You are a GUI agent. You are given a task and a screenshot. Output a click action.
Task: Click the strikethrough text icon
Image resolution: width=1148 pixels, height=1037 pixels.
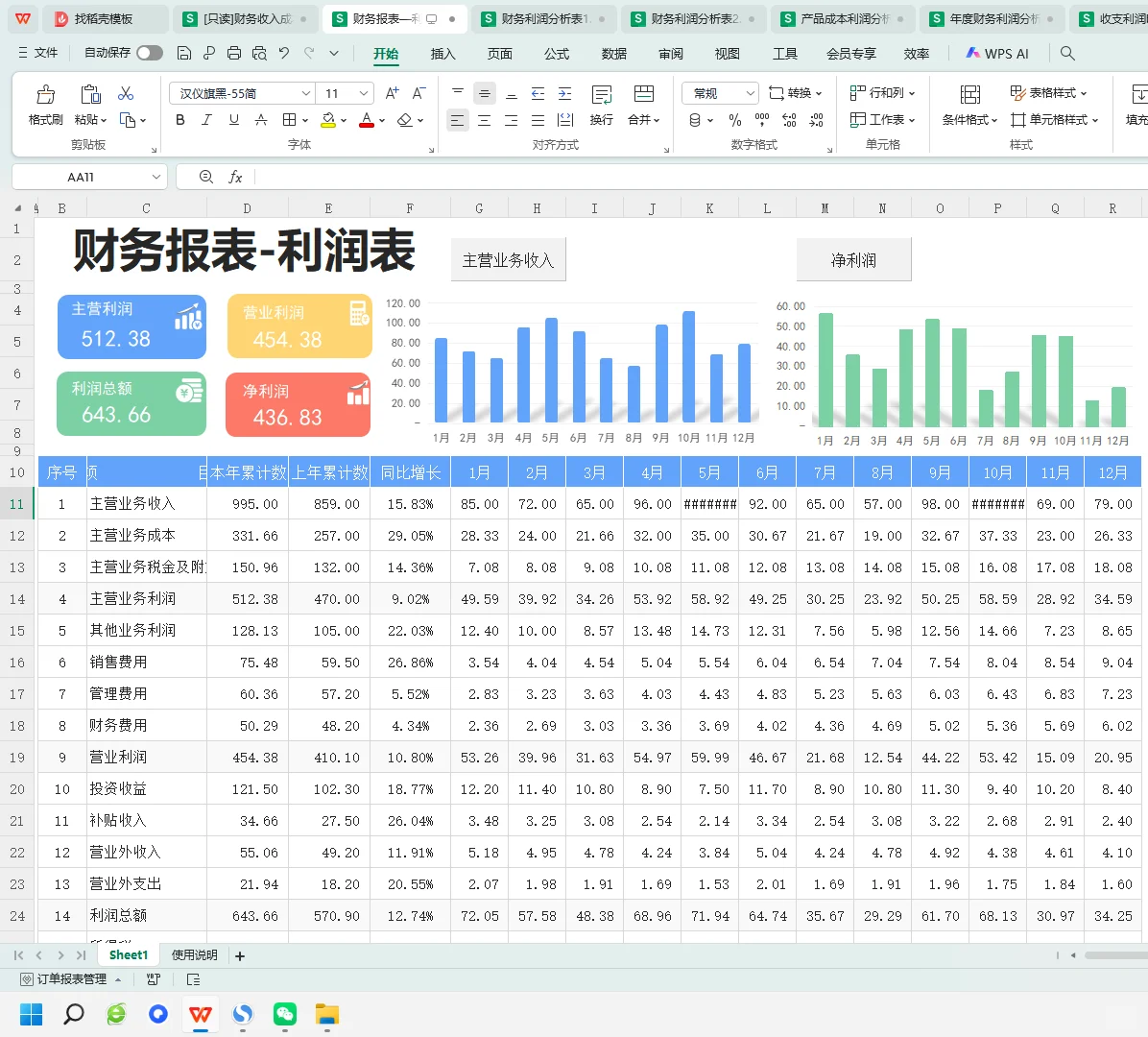pyautogui.click(x=261, y=120)
